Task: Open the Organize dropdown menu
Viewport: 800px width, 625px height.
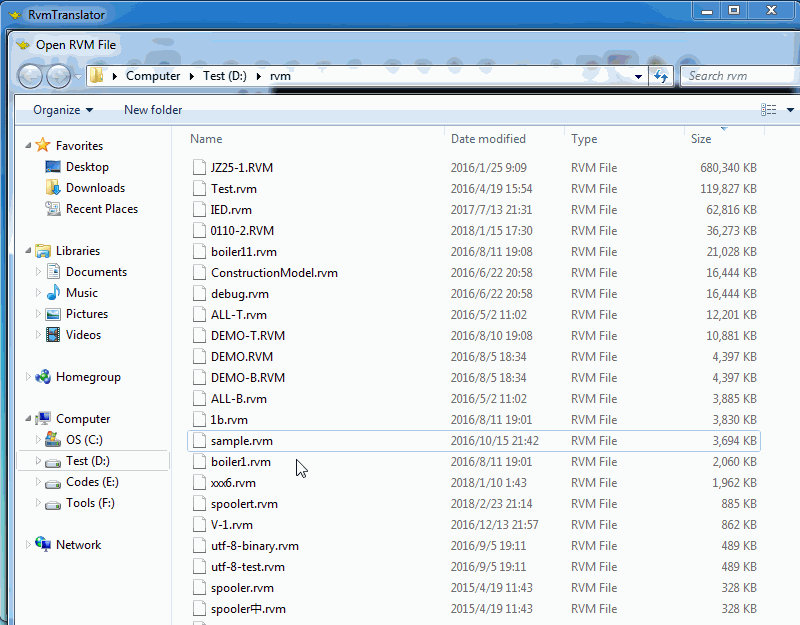Action: 62,110
